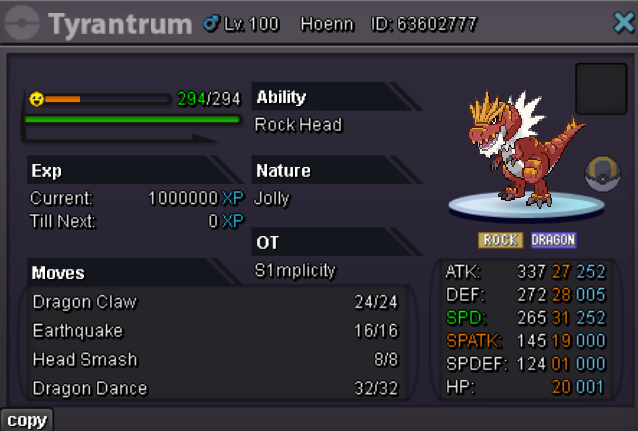Click the yellow happiness face icon
Screen dimensions: 638x431
pos(37,99)
